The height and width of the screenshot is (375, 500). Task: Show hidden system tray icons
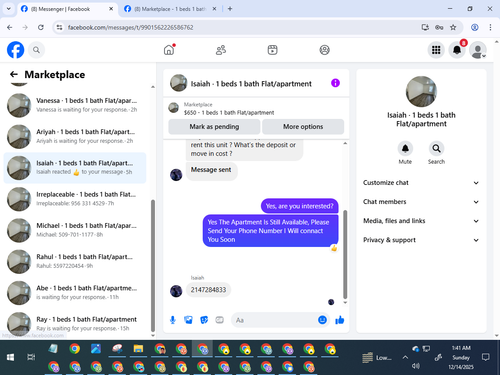coord(405,357)
